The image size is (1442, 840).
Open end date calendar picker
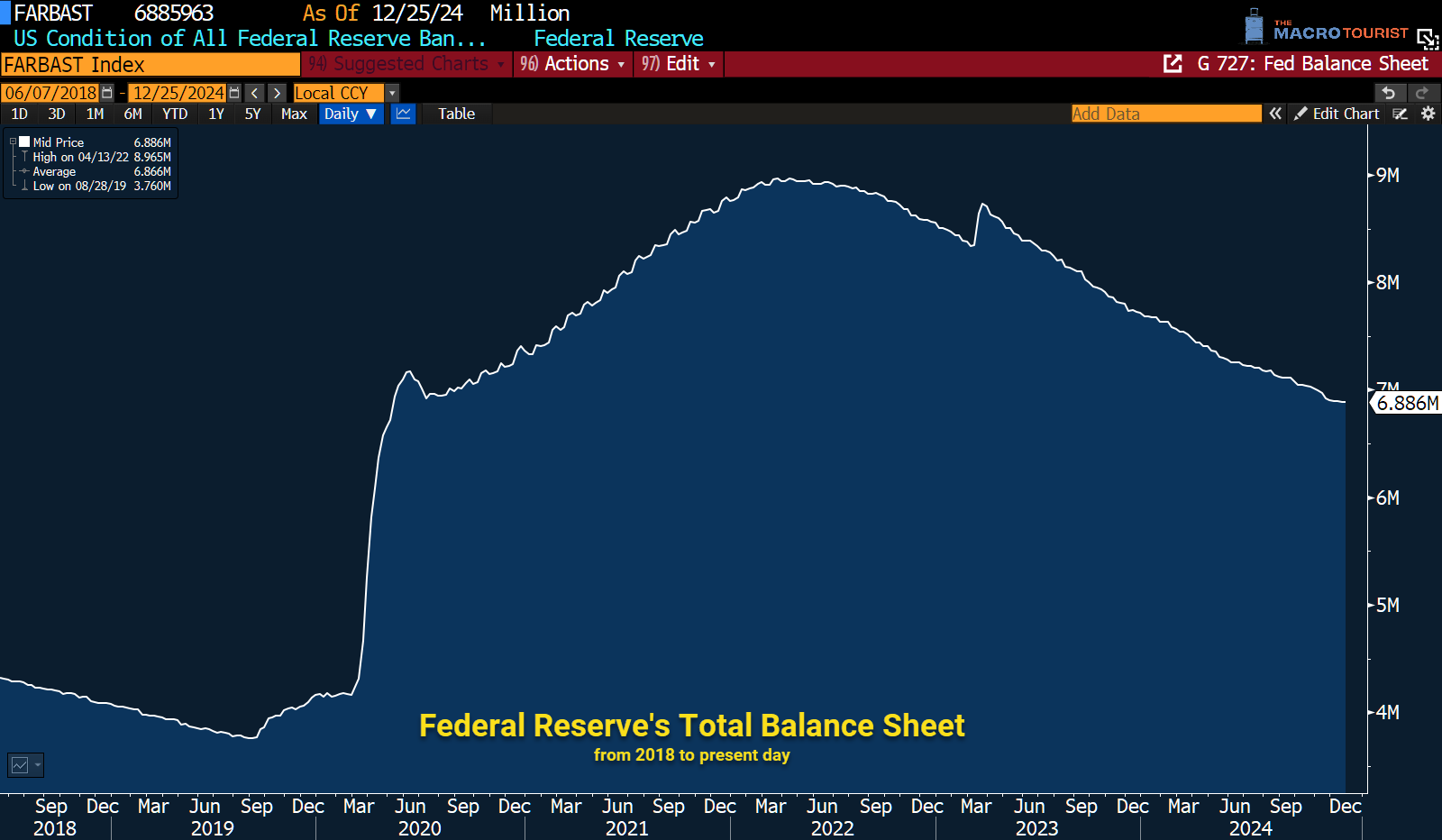pos(234,93)
